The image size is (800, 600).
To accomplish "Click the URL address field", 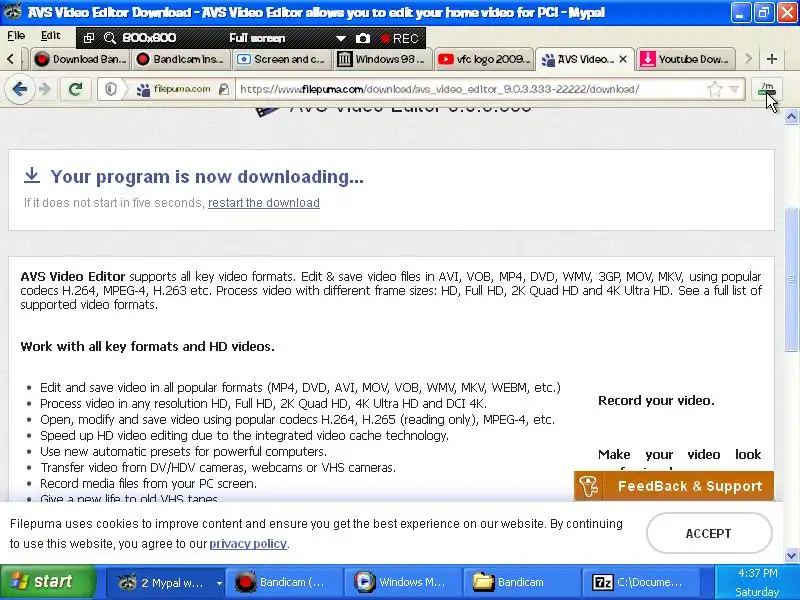I will coord(469,89).
